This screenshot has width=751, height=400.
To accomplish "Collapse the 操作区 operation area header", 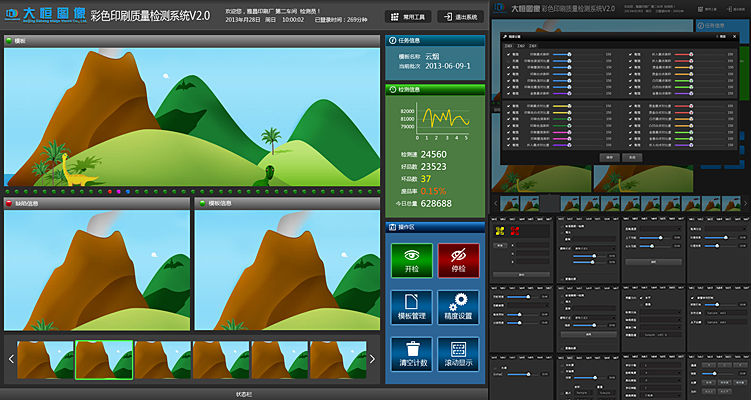I will [434, 227].
